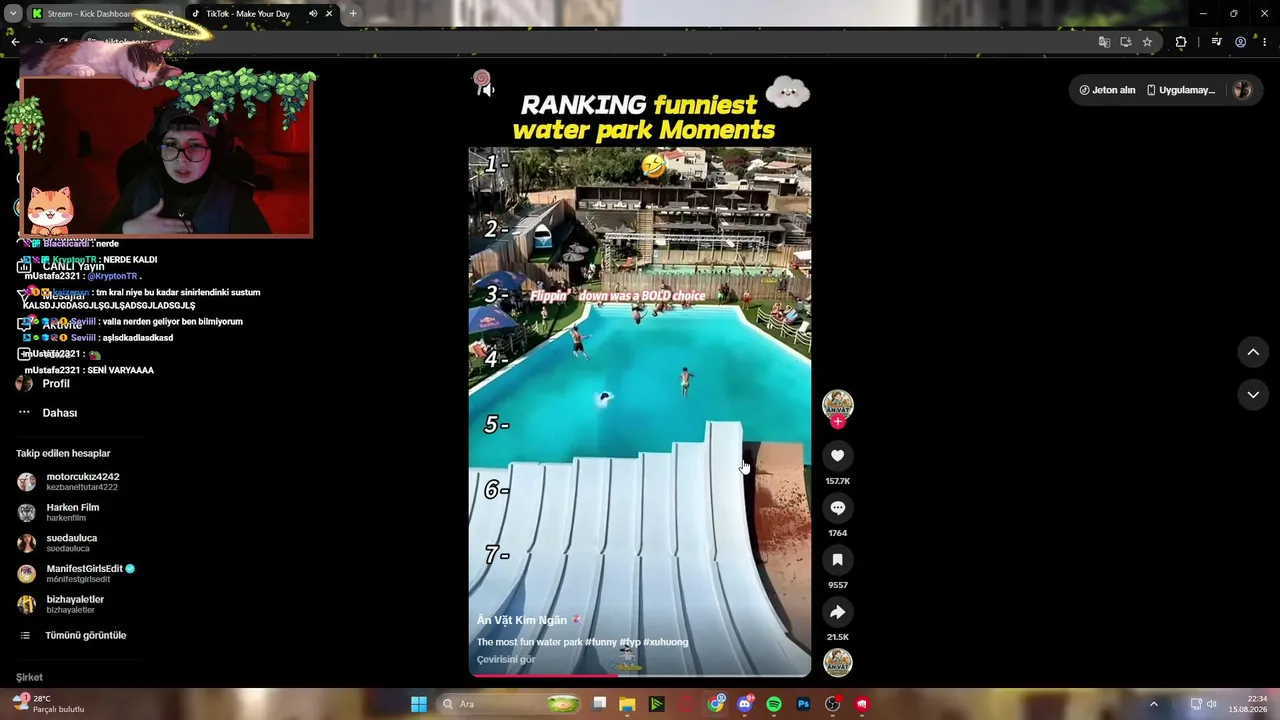Open the #xuhuong hashtag
The height and width of the screenshot is (720, 1280).
pyautogui.click(x=665, y=642)
